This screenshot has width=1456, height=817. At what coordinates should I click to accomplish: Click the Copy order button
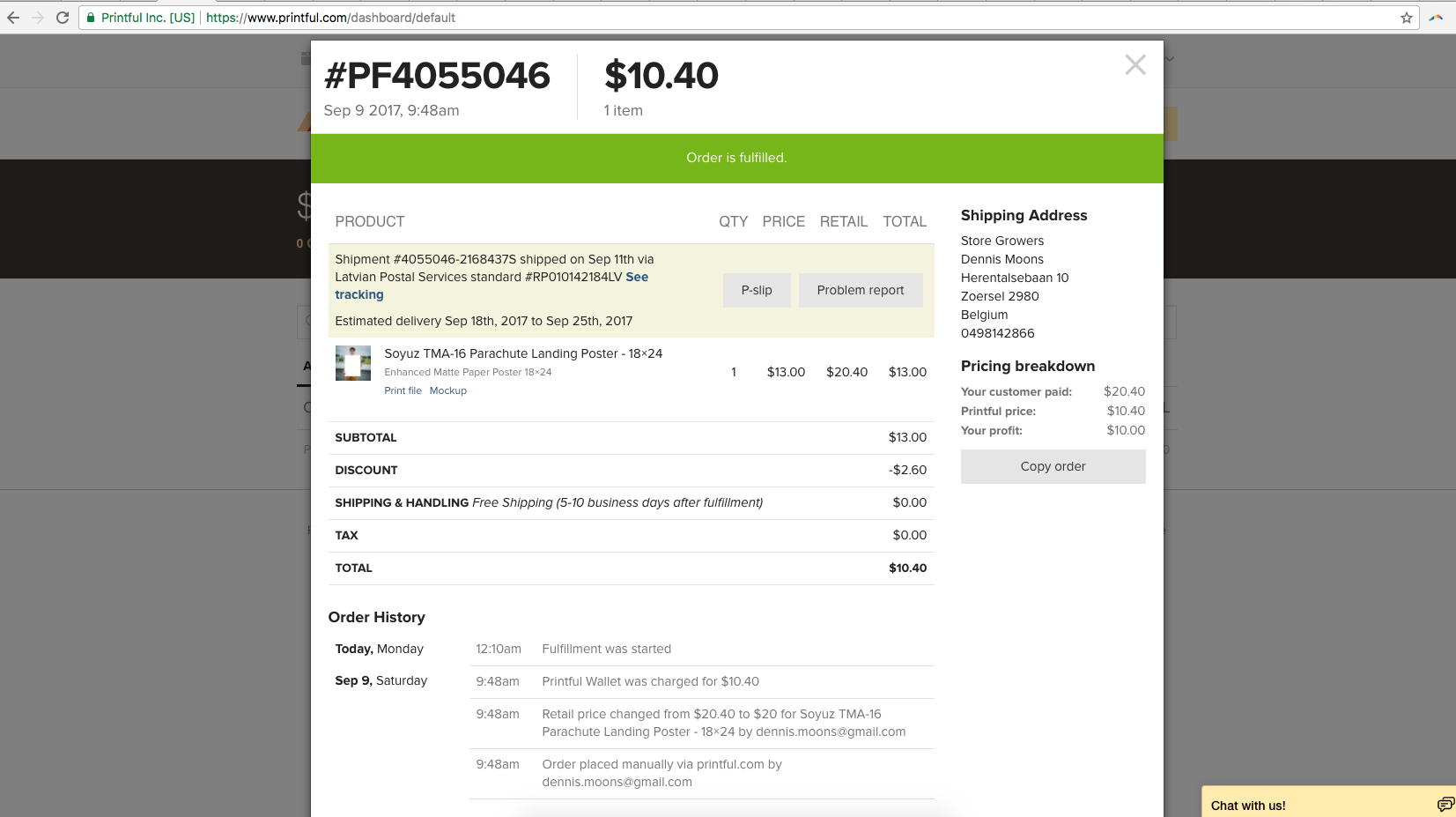(x=1053, y=466)
